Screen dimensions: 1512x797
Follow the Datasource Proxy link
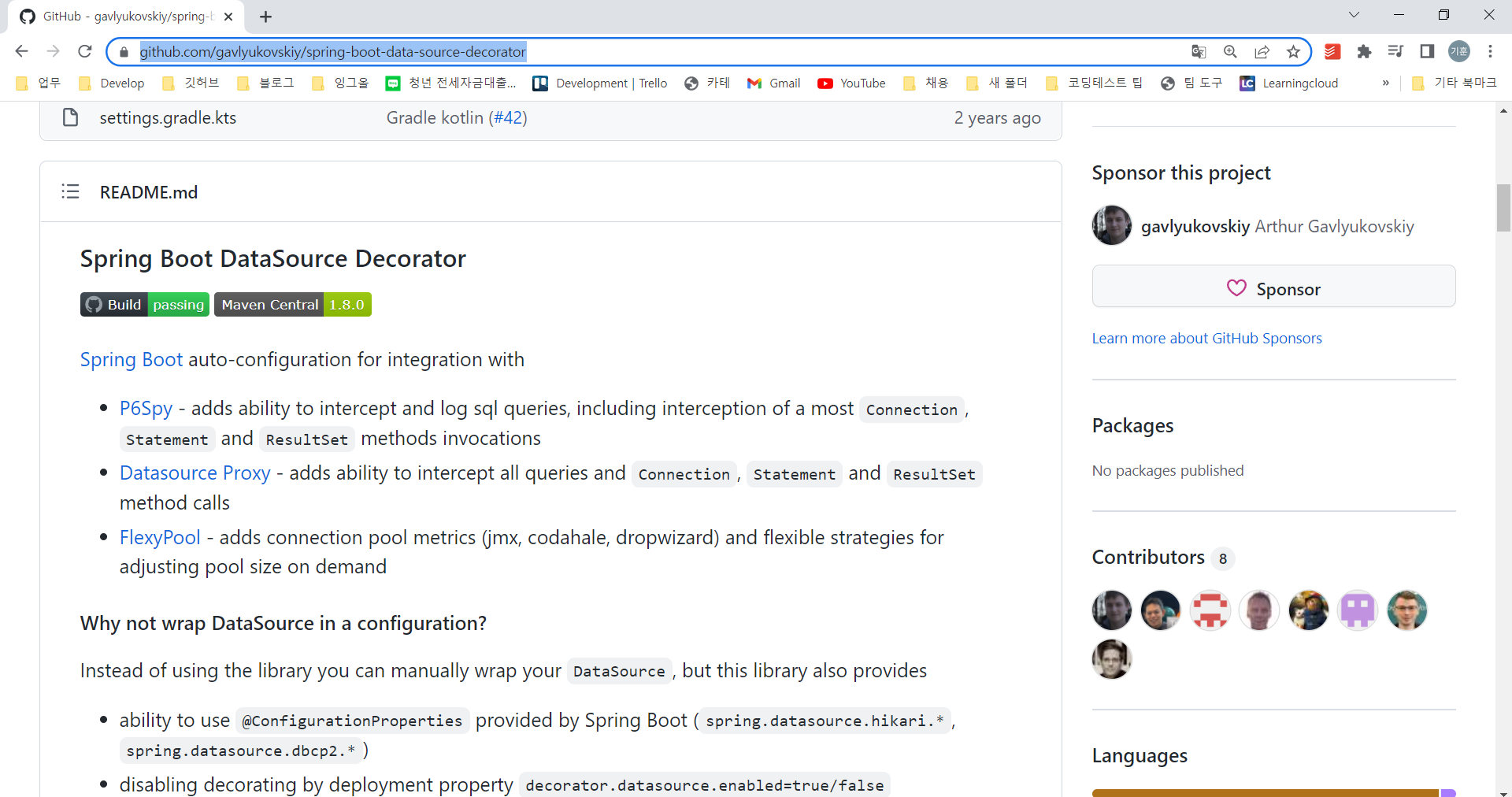tap(195, 473)
